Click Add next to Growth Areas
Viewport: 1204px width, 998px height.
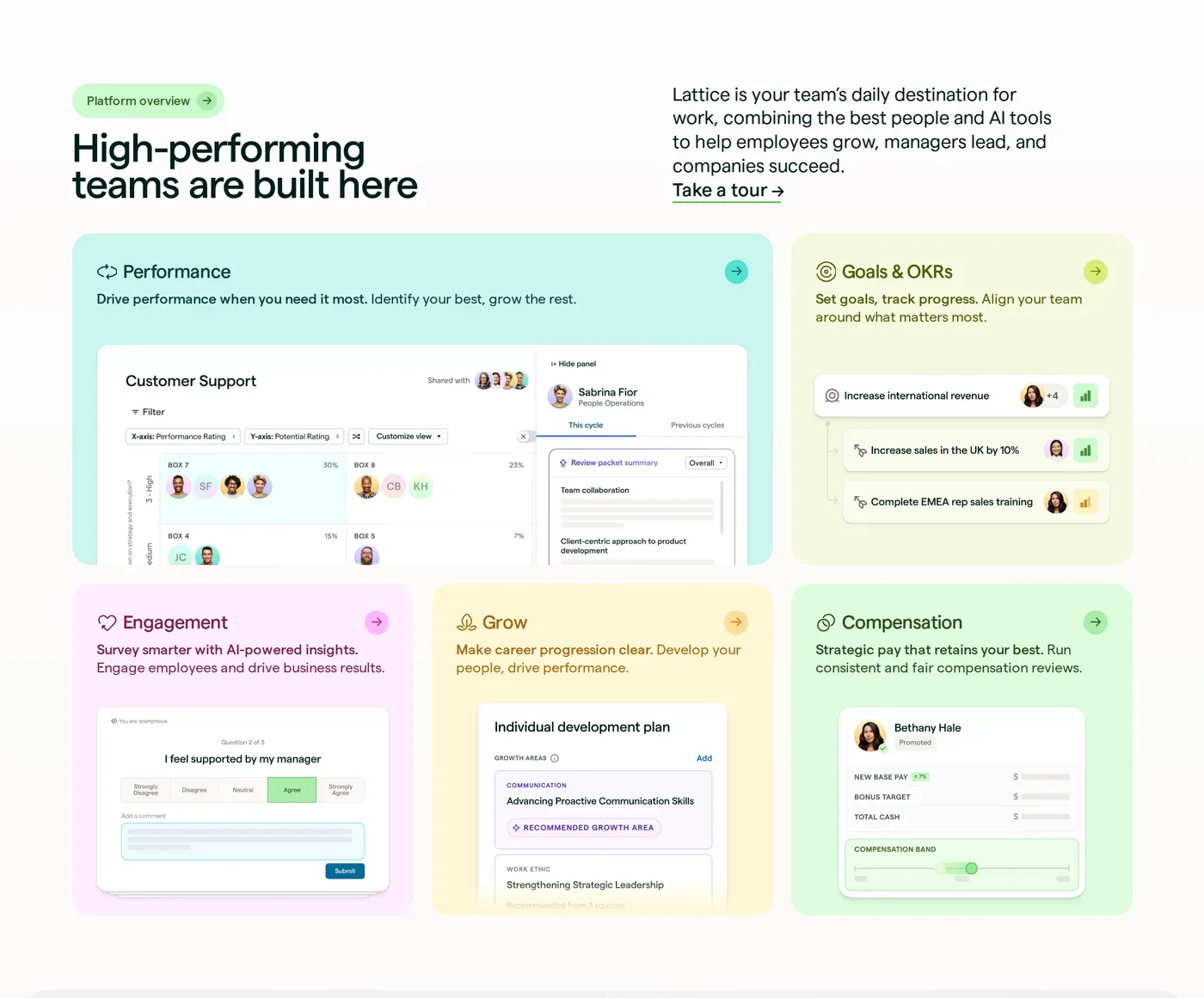[x=704, y=758]
